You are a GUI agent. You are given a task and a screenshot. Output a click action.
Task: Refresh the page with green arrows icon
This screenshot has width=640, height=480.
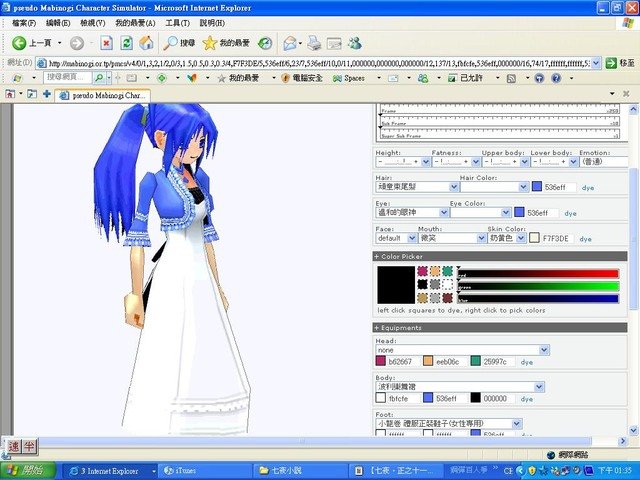coord(127,43)
